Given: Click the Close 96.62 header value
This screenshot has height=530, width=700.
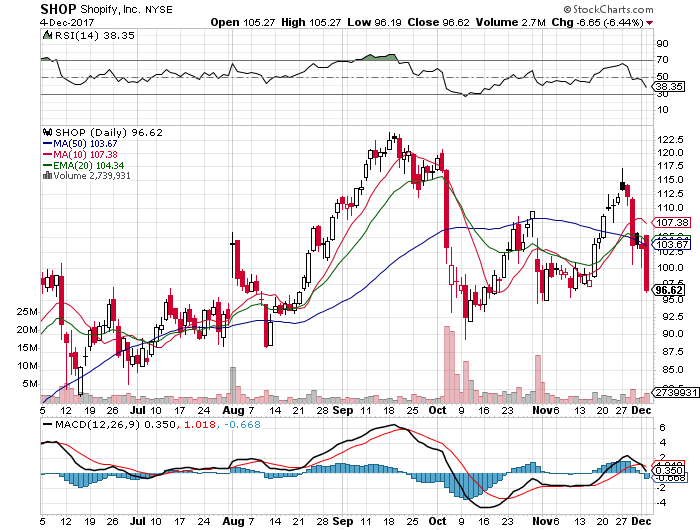Looking at the screenshot, I should pyautogui.click(x=438, y=22).
